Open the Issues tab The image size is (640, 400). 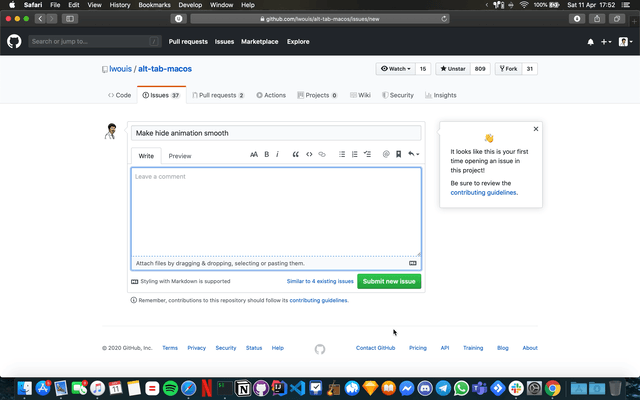pos(161,95)
